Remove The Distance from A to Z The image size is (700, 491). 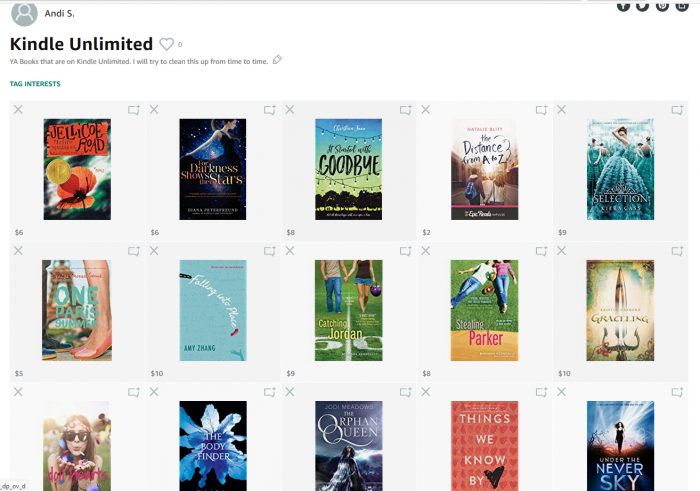tap(426, 109)
